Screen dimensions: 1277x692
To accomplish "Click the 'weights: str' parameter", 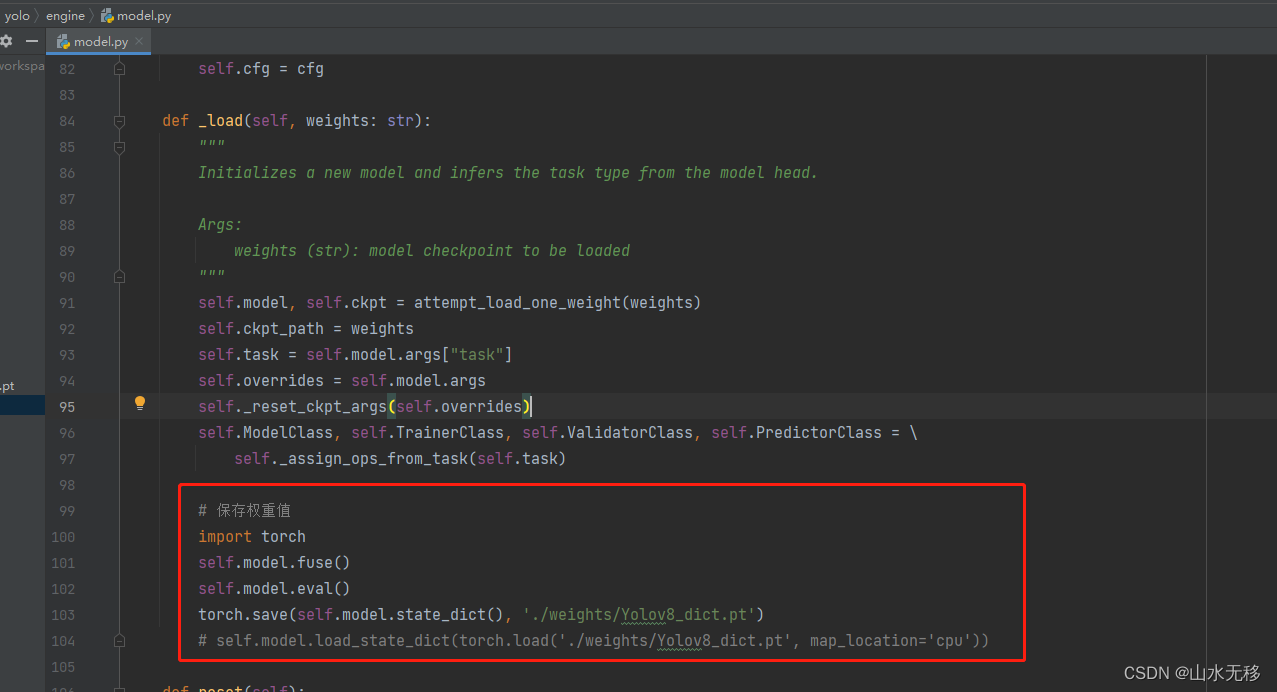I will point(360,121).
